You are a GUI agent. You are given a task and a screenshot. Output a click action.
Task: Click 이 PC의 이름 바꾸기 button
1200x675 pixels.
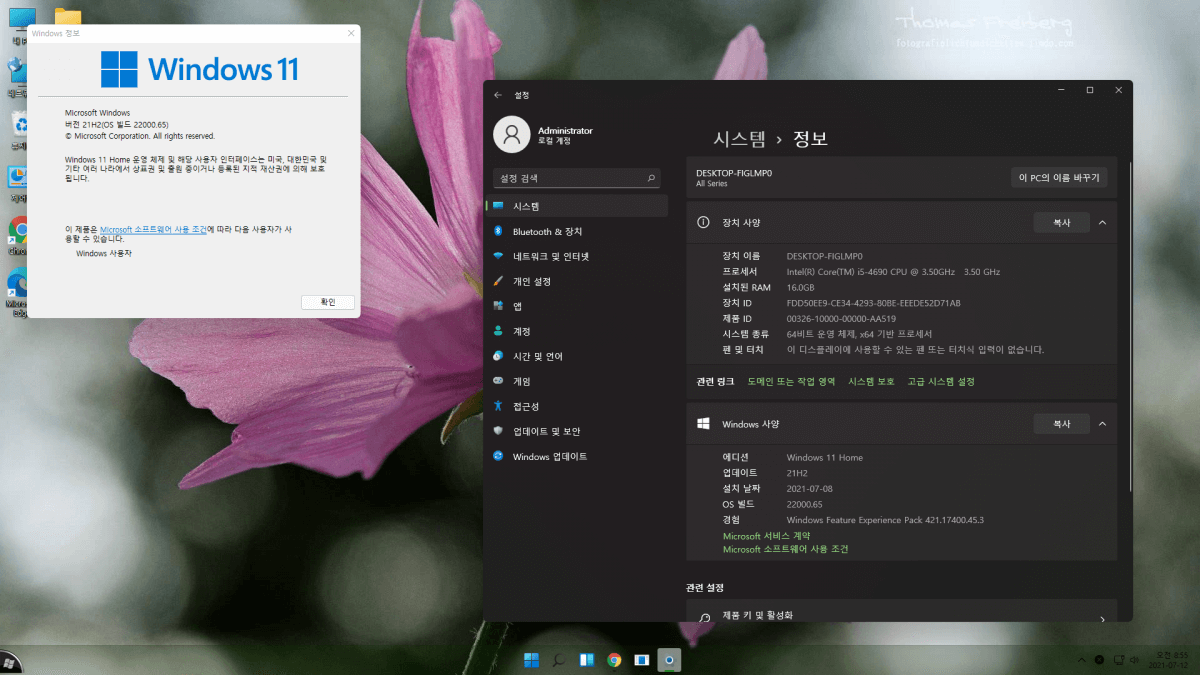pyautogui.click(x=1059, y=178)
